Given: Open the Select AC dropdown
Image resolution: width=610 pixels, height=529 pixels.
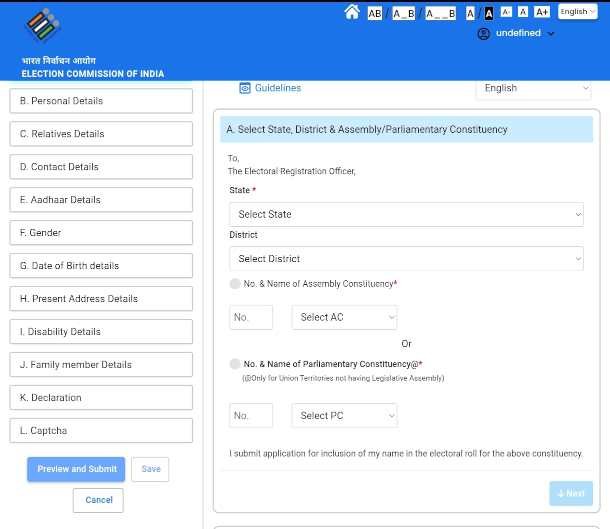Looking at the screenshot, I should pyautogui.click(x=344, y=317).
